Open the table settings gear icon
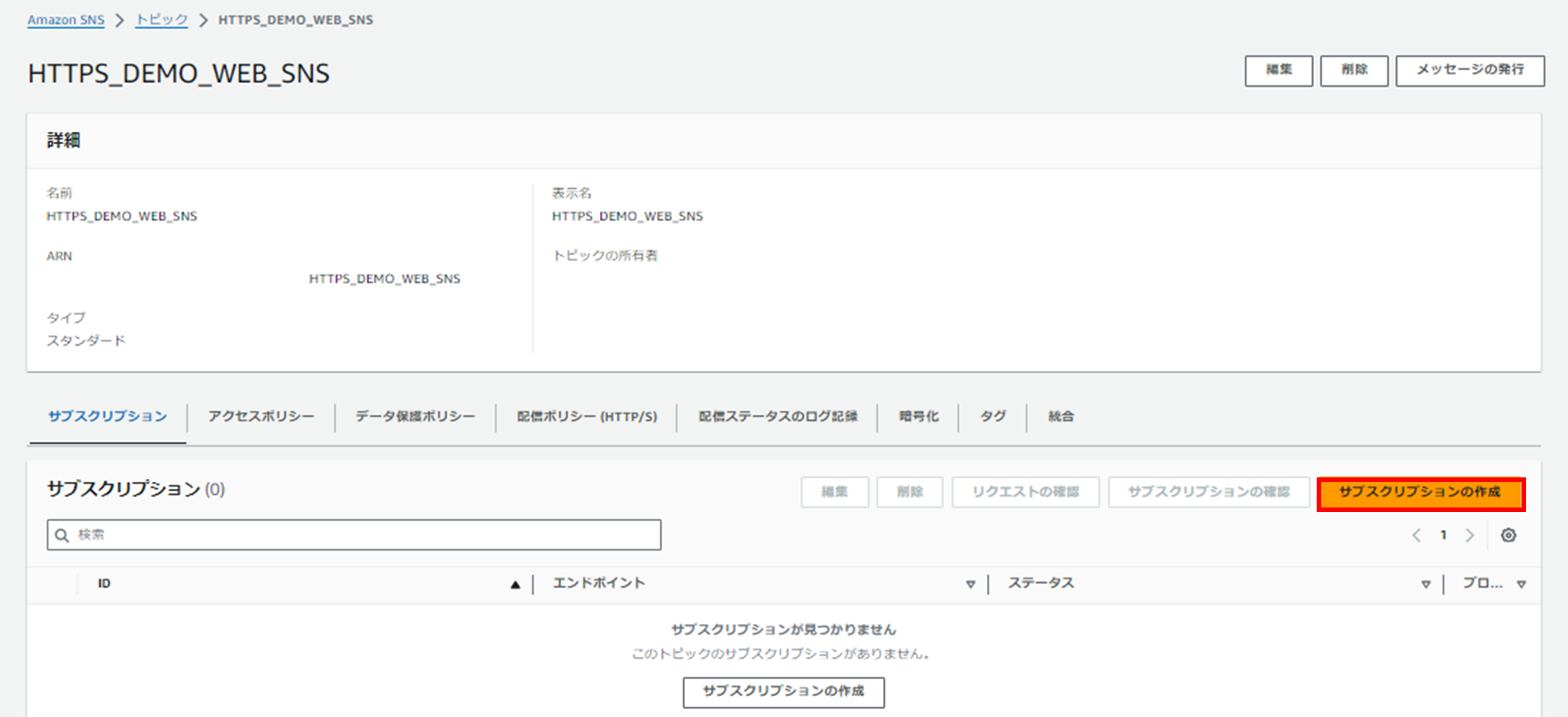Screen dimensions: 1568x717 (x=1508, y=536)
